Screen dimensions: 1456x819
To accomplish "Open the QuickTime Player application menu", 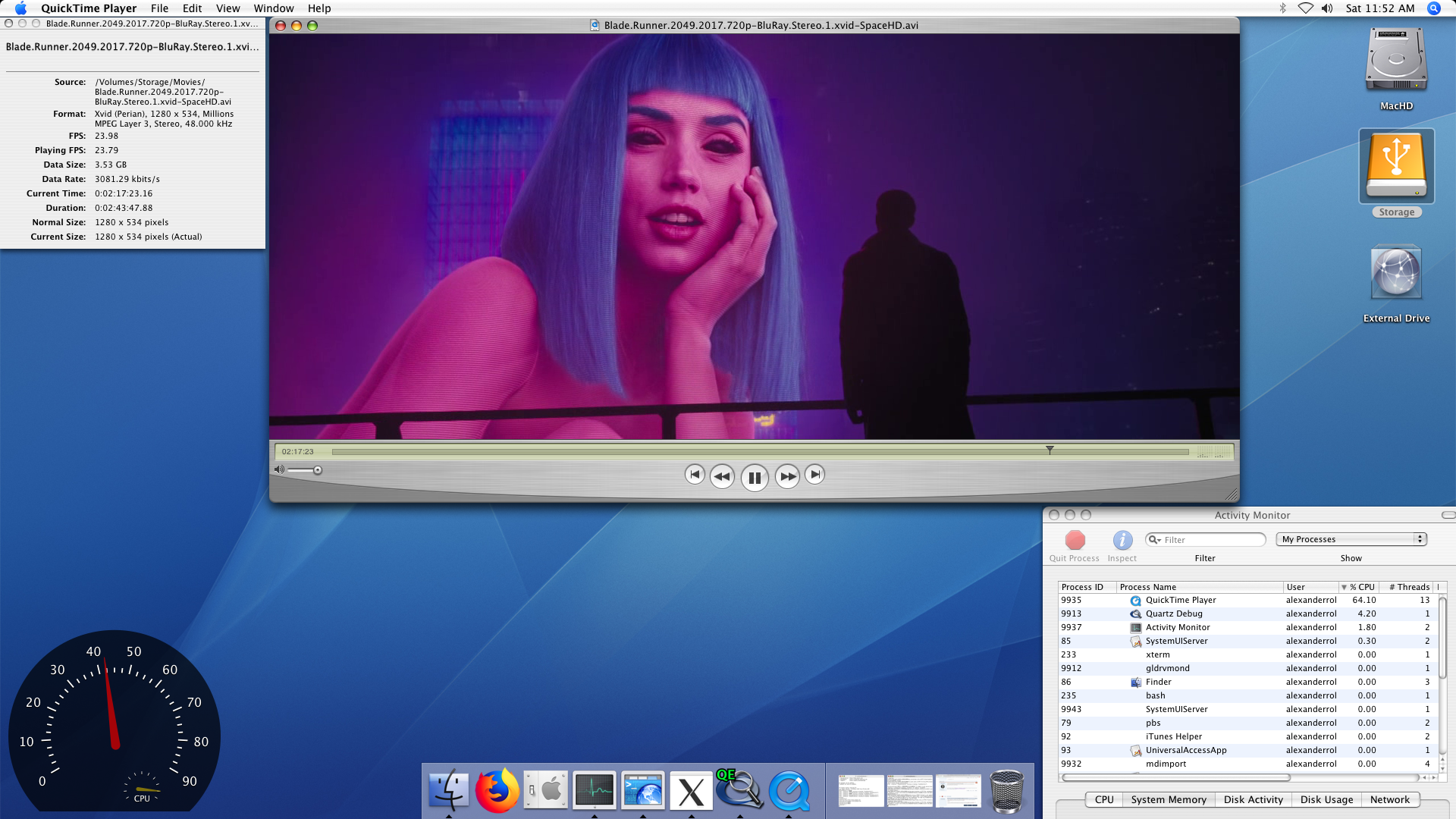I will 89,8.
